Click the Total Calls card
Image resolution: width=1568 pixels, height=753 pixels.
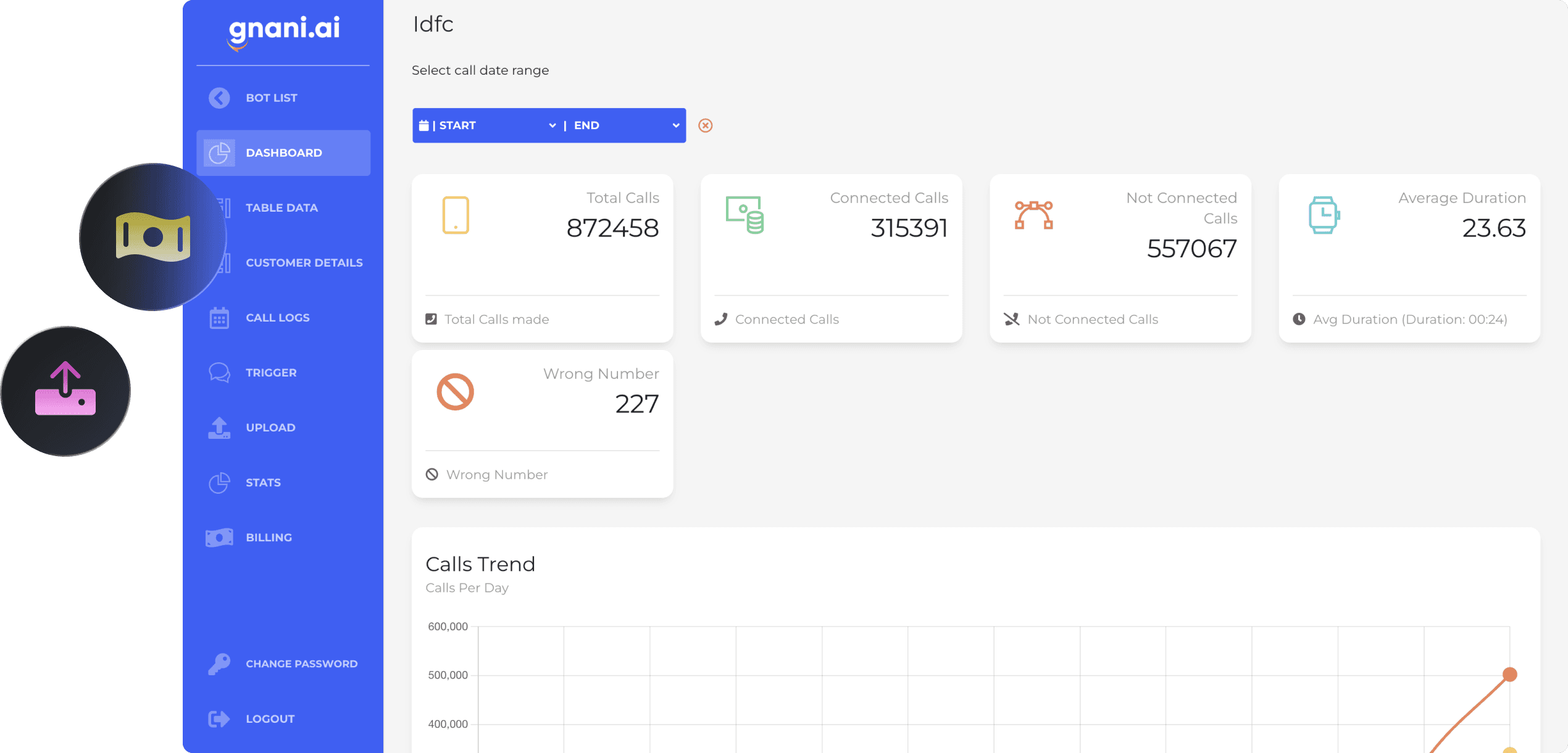click(x=542, y=258)
